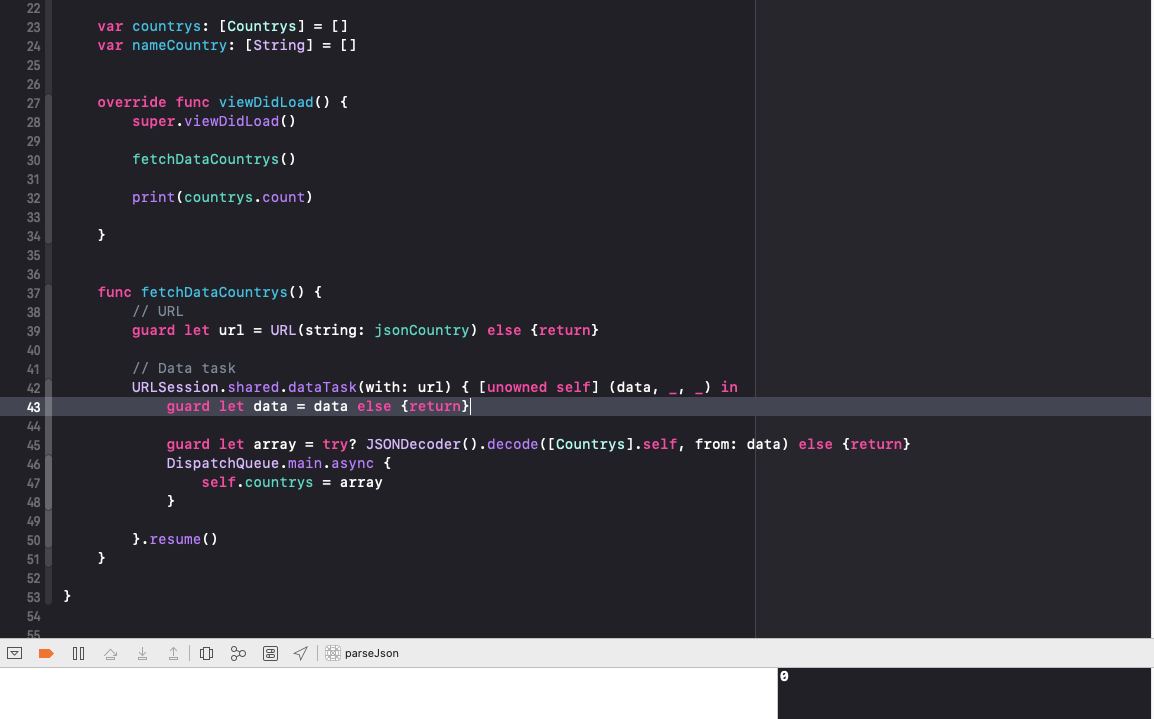The height and width of the screenshot is (719, 1154).
Task: Click the Step Over debug icon
Action: tap(110, 653)
